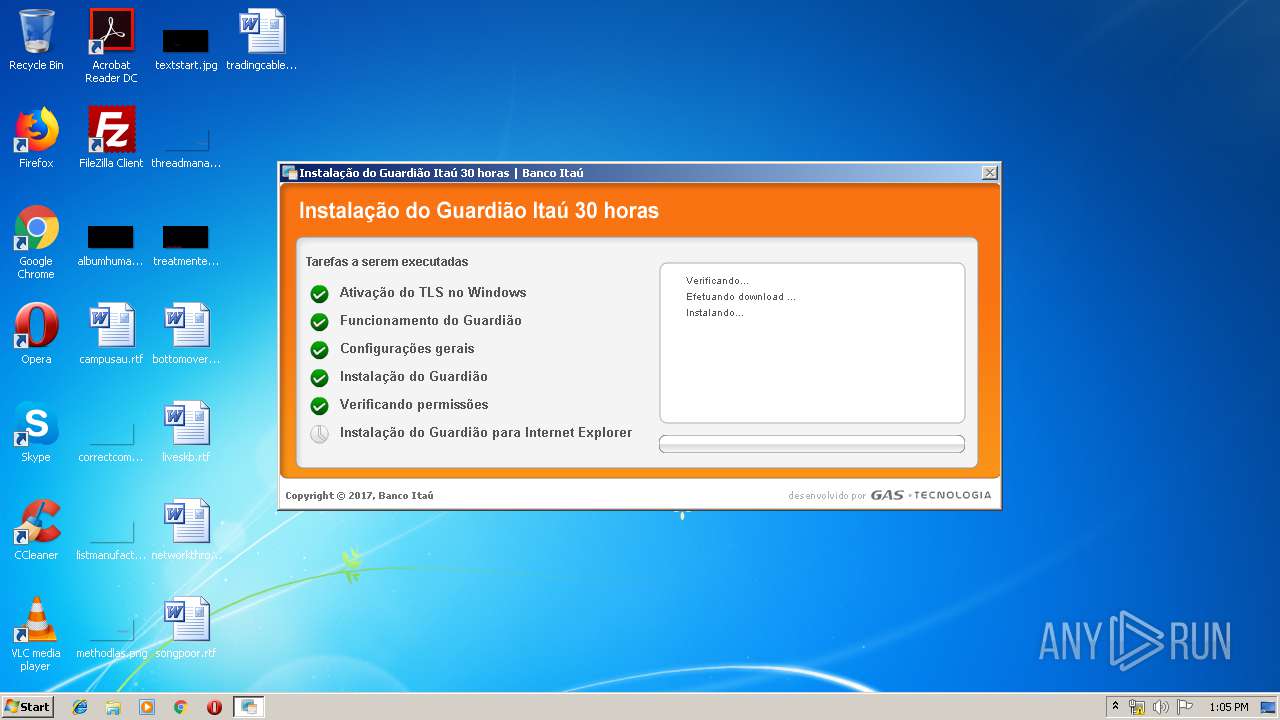
Task: Launch VLC media player shortcut
Action: [x=36, y=634]
